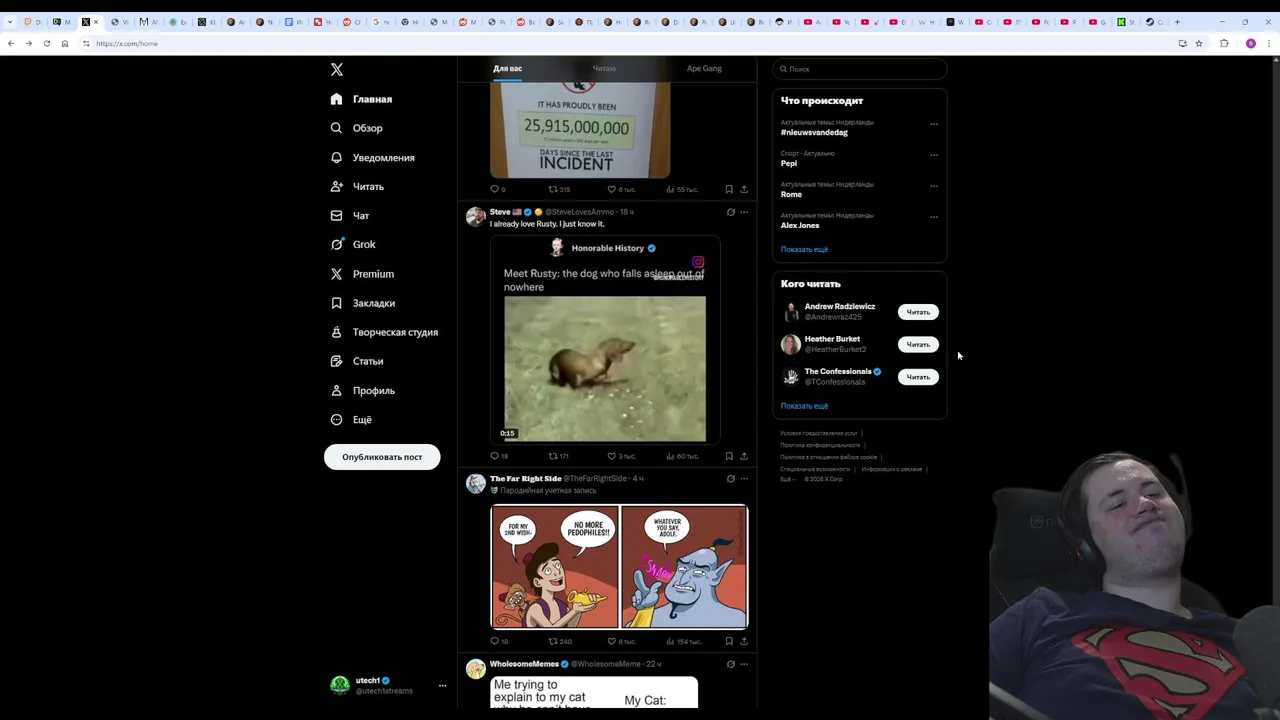Open options for Rome trend
Screen dimensions: 1280x720
coord(934,186)
